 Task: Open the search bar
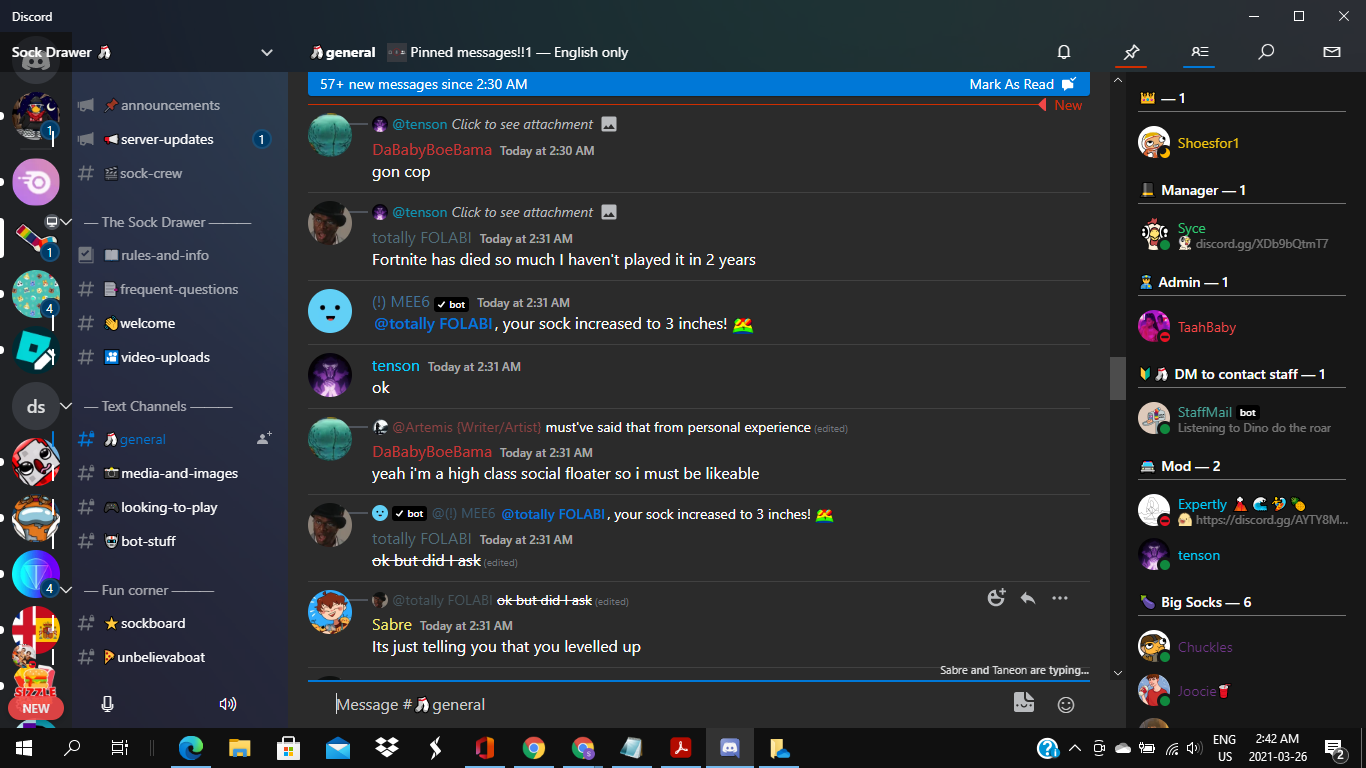1265,51
